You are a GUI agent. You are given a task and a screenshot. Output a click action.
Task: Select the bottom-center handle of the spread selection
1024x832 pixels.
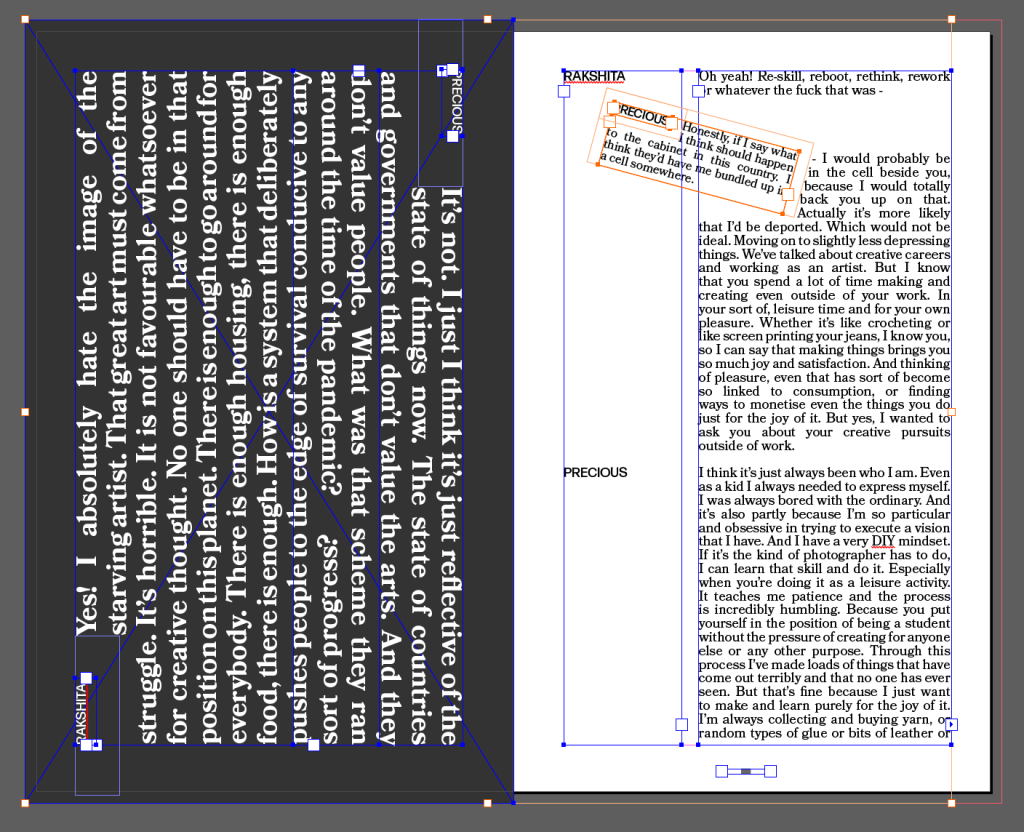487,803
